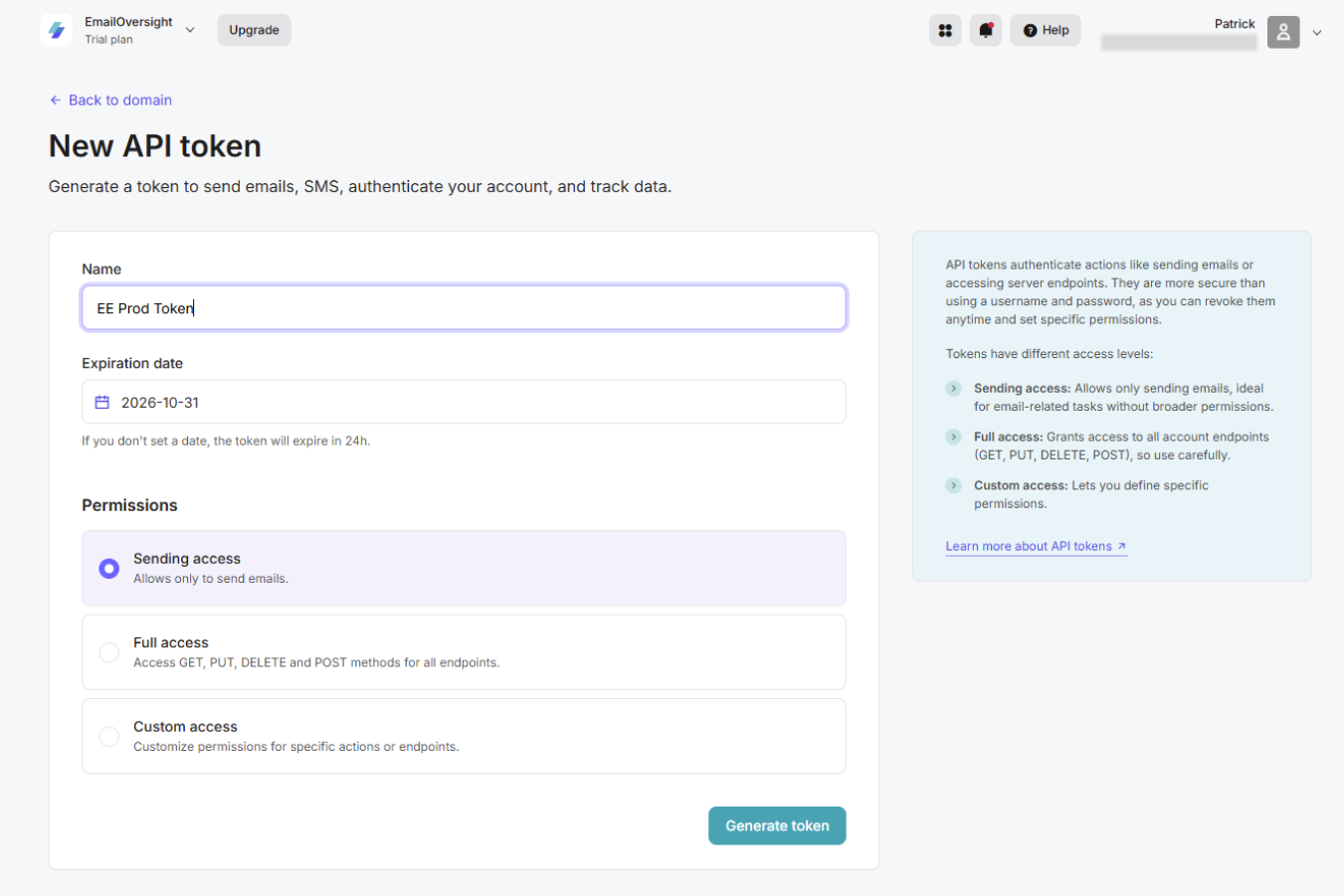Click the Sending access chevron bullet icon
The width and height of the screenshot is (1344, 896).
point(953,389)
